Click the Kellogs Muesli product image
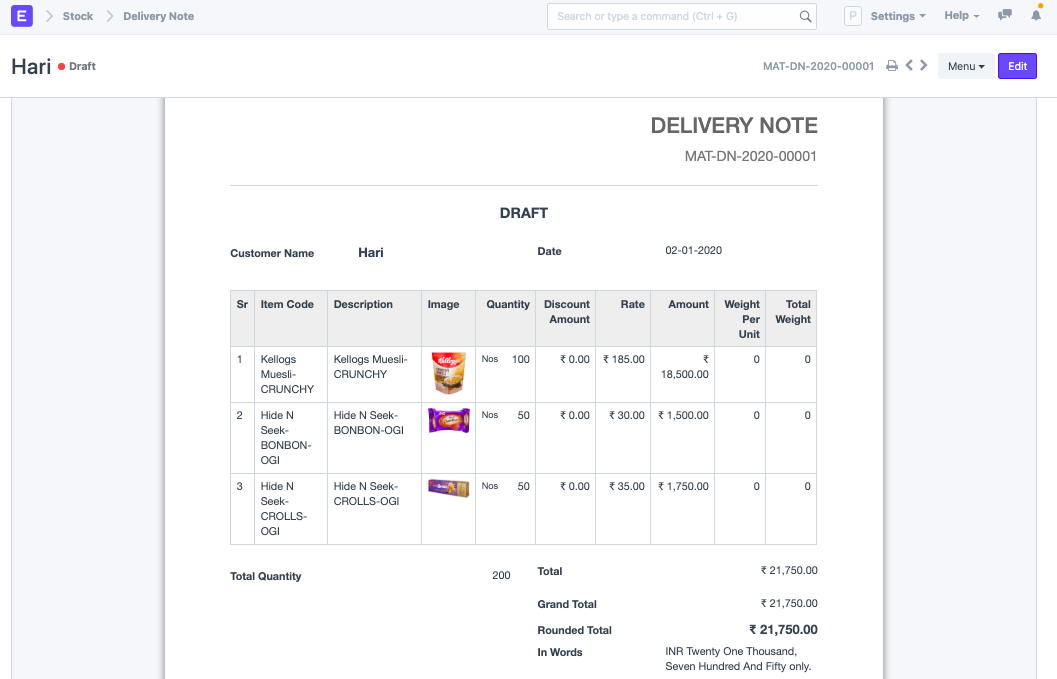The image size is (1057, 679). click(x=448, y=373)
